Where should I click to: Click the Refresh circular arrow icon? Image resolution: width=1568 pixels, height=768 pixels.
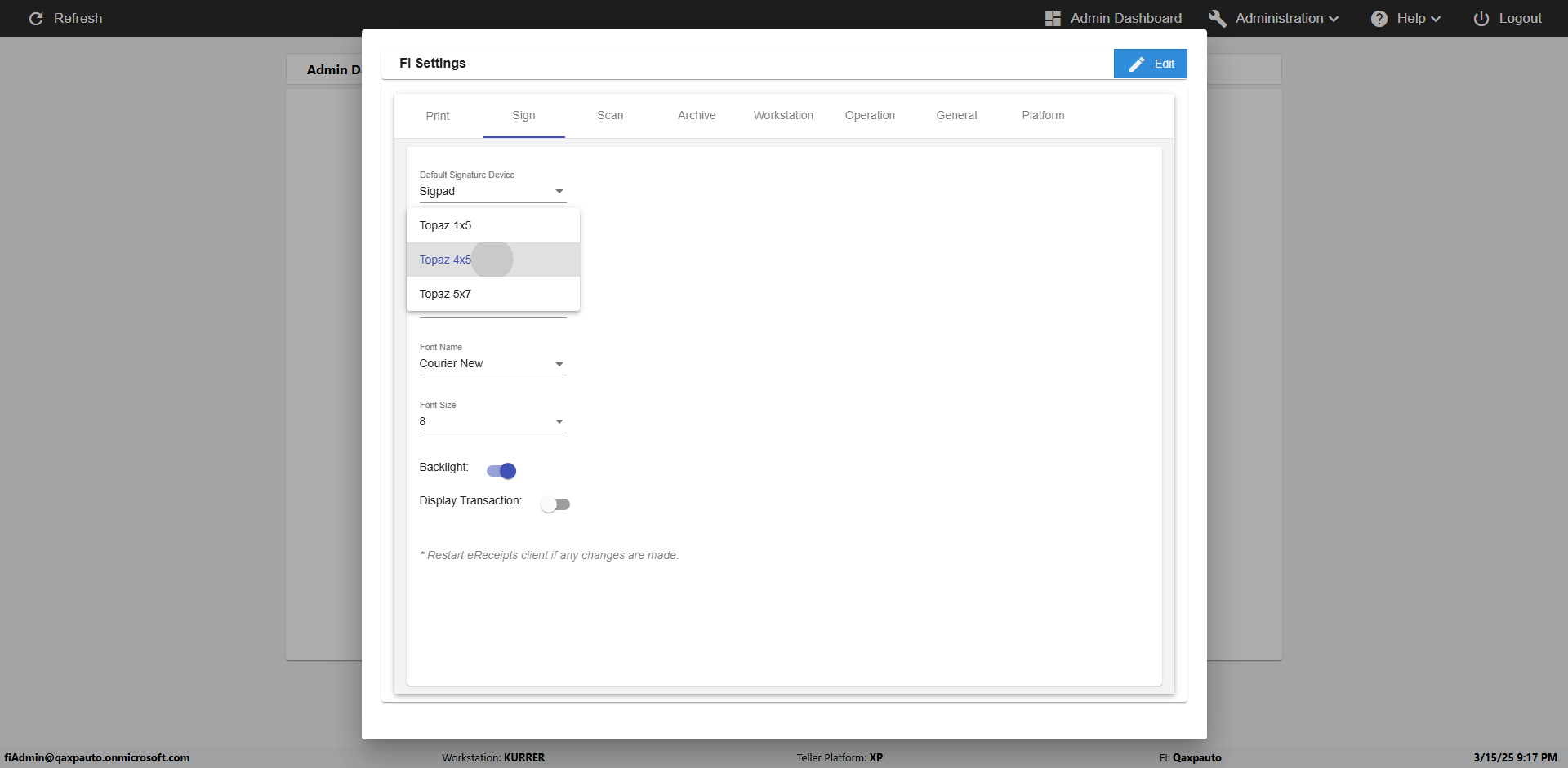pyautogui.click(x=36, y=18)
